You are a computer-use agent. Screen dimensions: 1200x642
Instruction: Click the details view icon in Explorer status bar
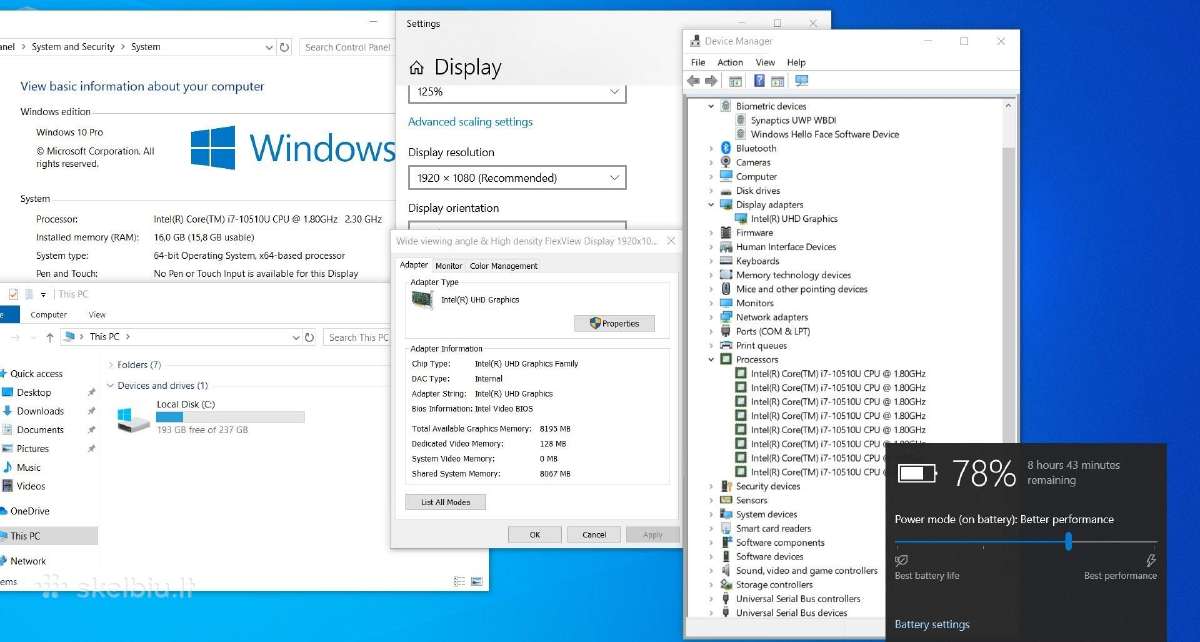pos(459,580)
